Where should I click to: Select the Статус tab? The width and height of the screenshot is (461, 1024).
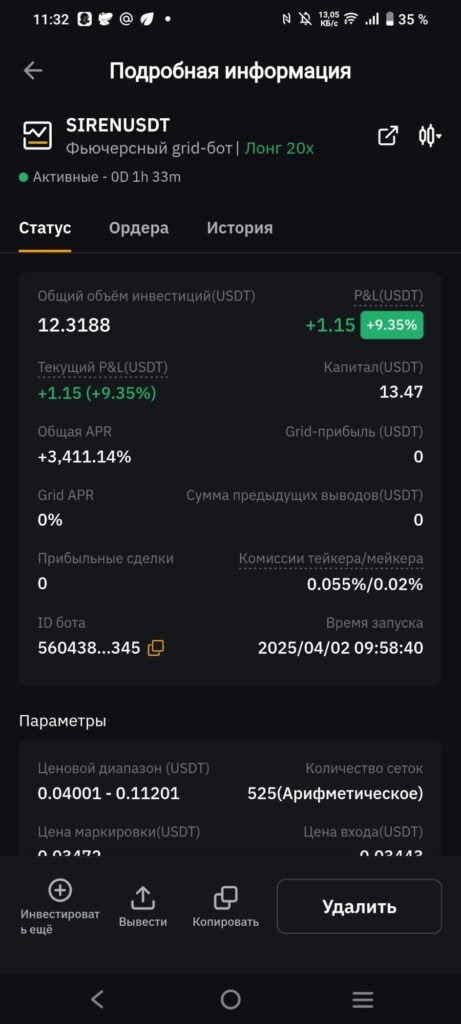pos(45,228)
